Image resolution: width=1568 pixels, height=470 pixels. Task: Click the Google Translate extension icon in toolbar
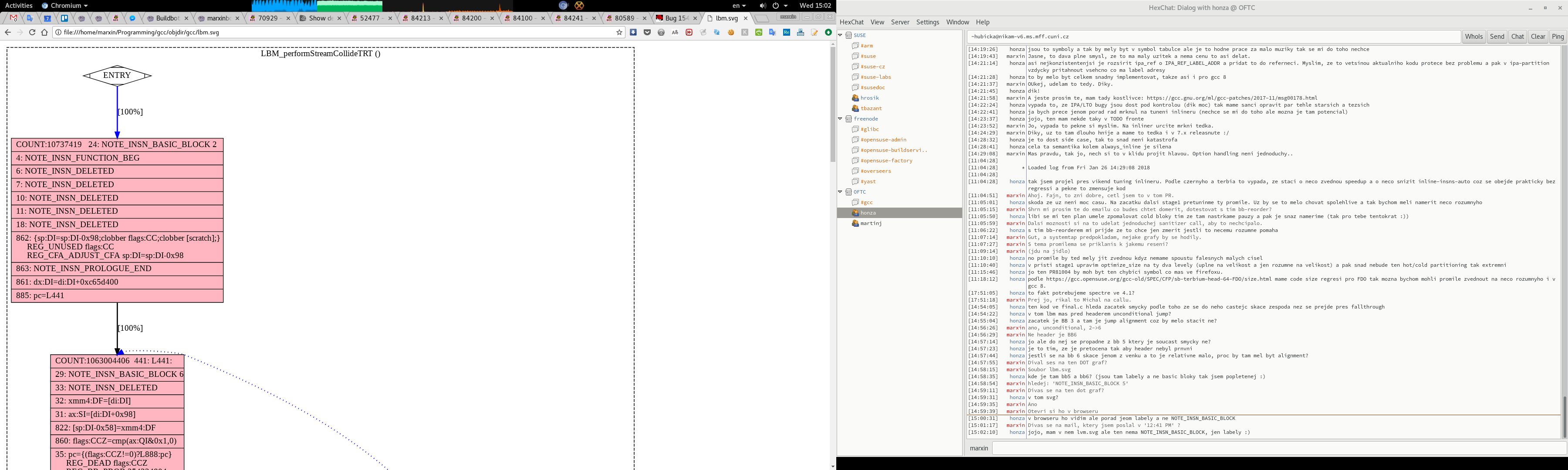tap(772, 32)
